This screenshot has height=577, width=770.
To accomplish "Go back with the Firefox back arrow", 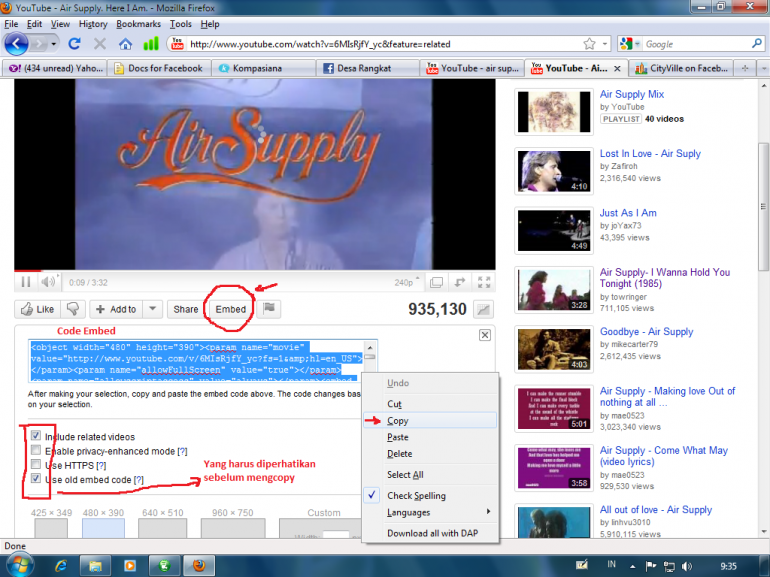I will coord(16,44).
